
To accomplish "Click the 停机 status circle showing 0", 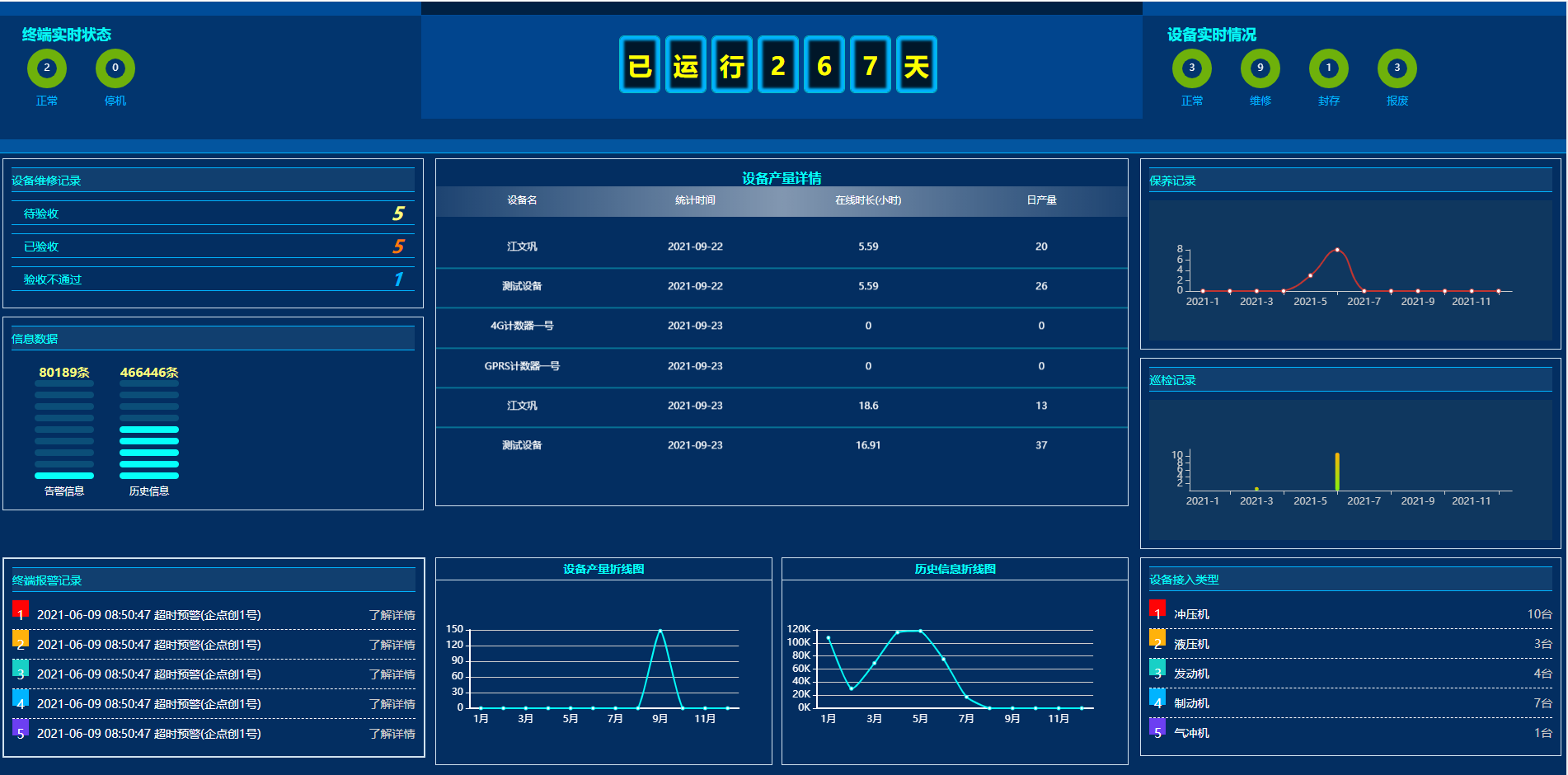I will click(115, 68).
